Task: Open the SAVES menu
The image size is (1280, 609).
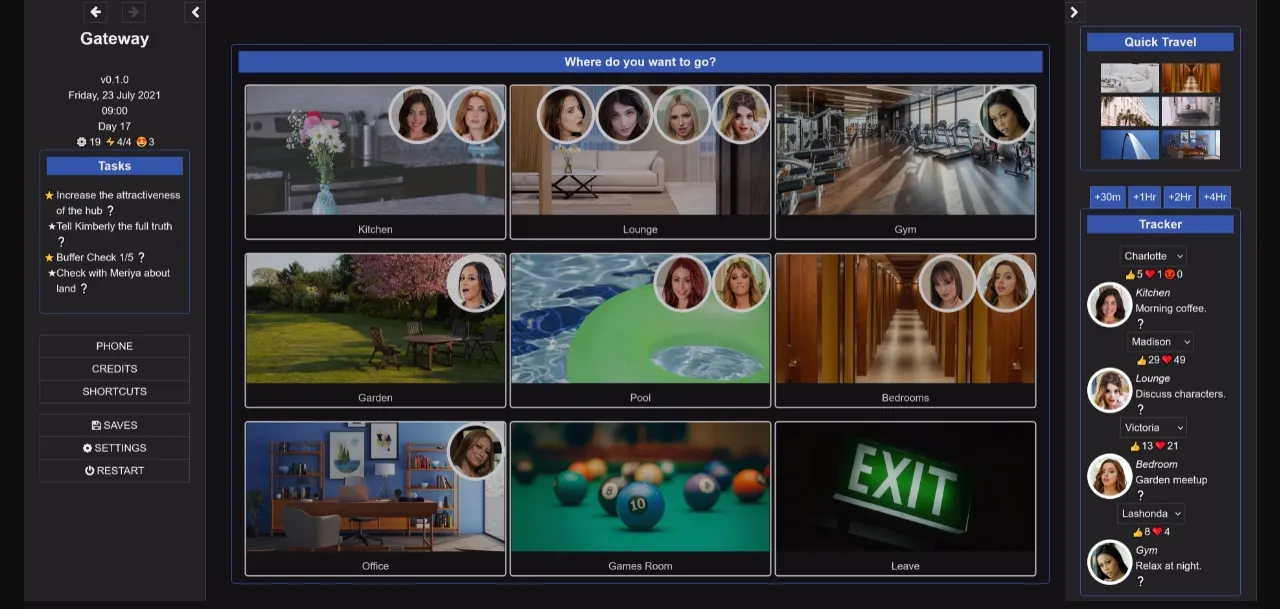Action: pos(114,425)
